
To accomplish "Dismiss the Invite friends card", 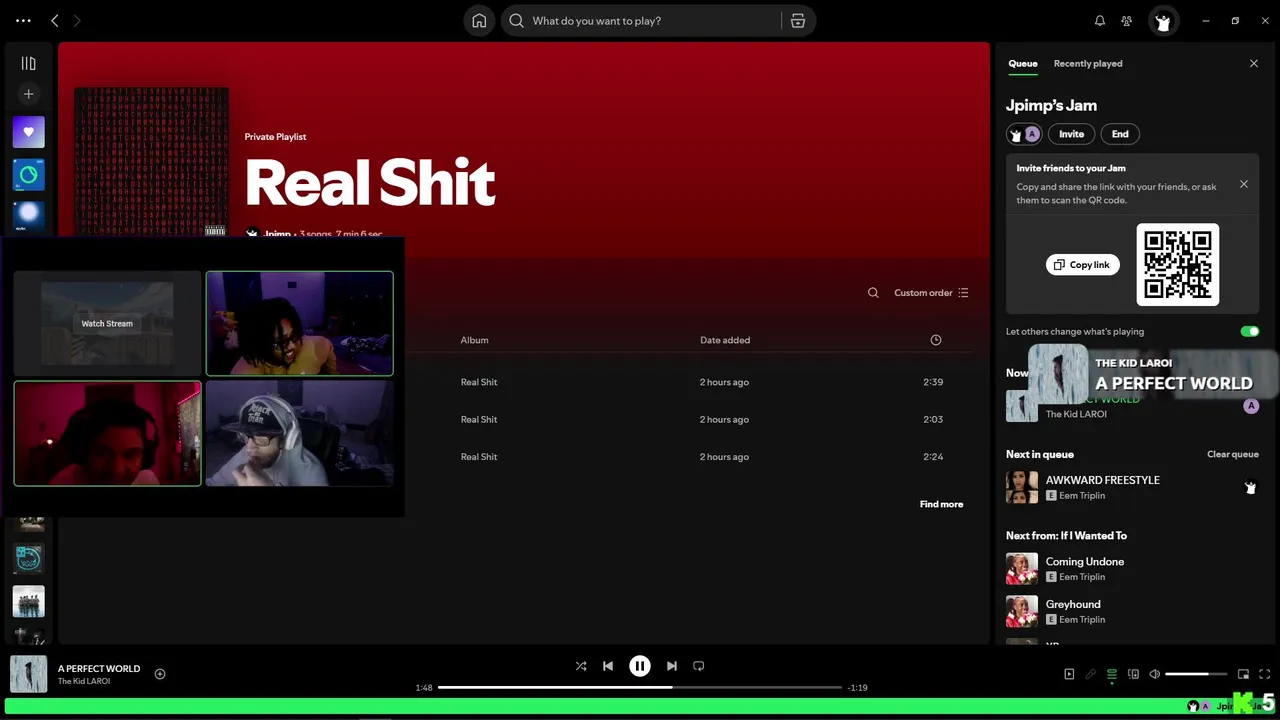I will (1244, 184).
